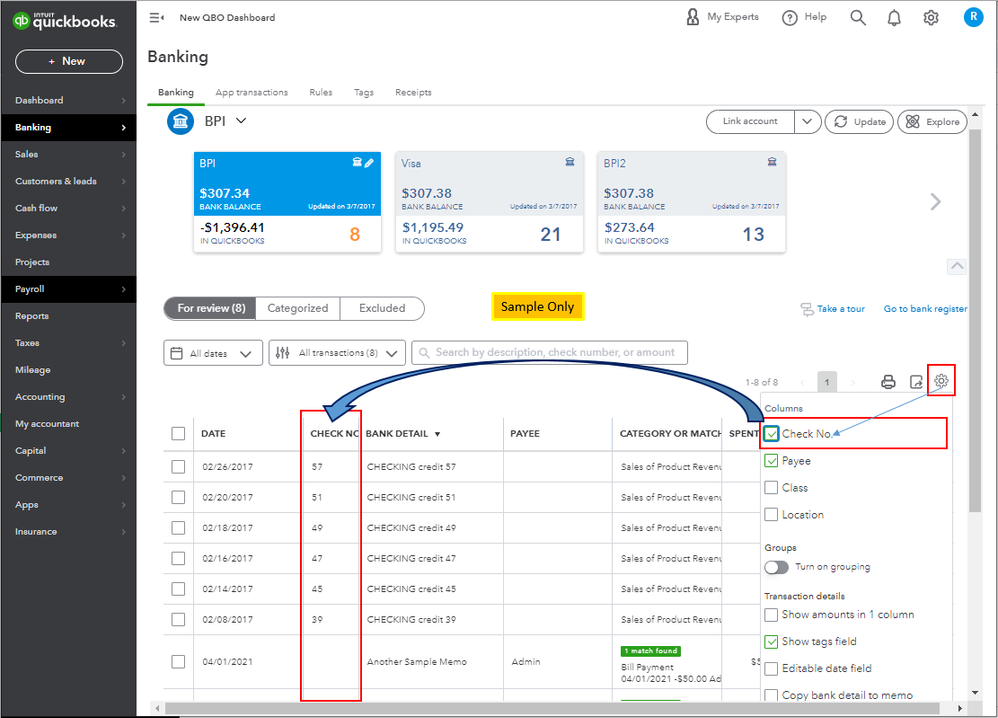The height and width of the screenshot is (718, 998).
Task: Check the Location column checkbox
Action: [x=771, y=514]
